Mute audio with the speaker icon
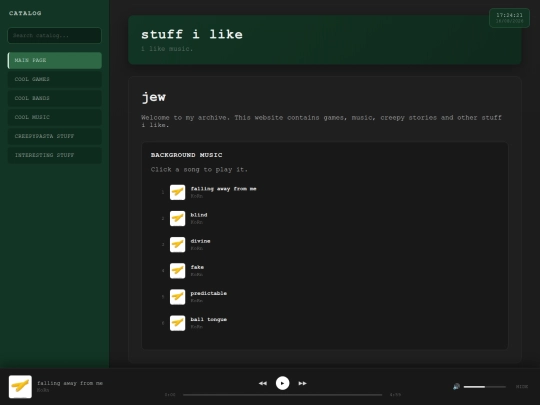The image size is (540, 405). pos(456,386)
